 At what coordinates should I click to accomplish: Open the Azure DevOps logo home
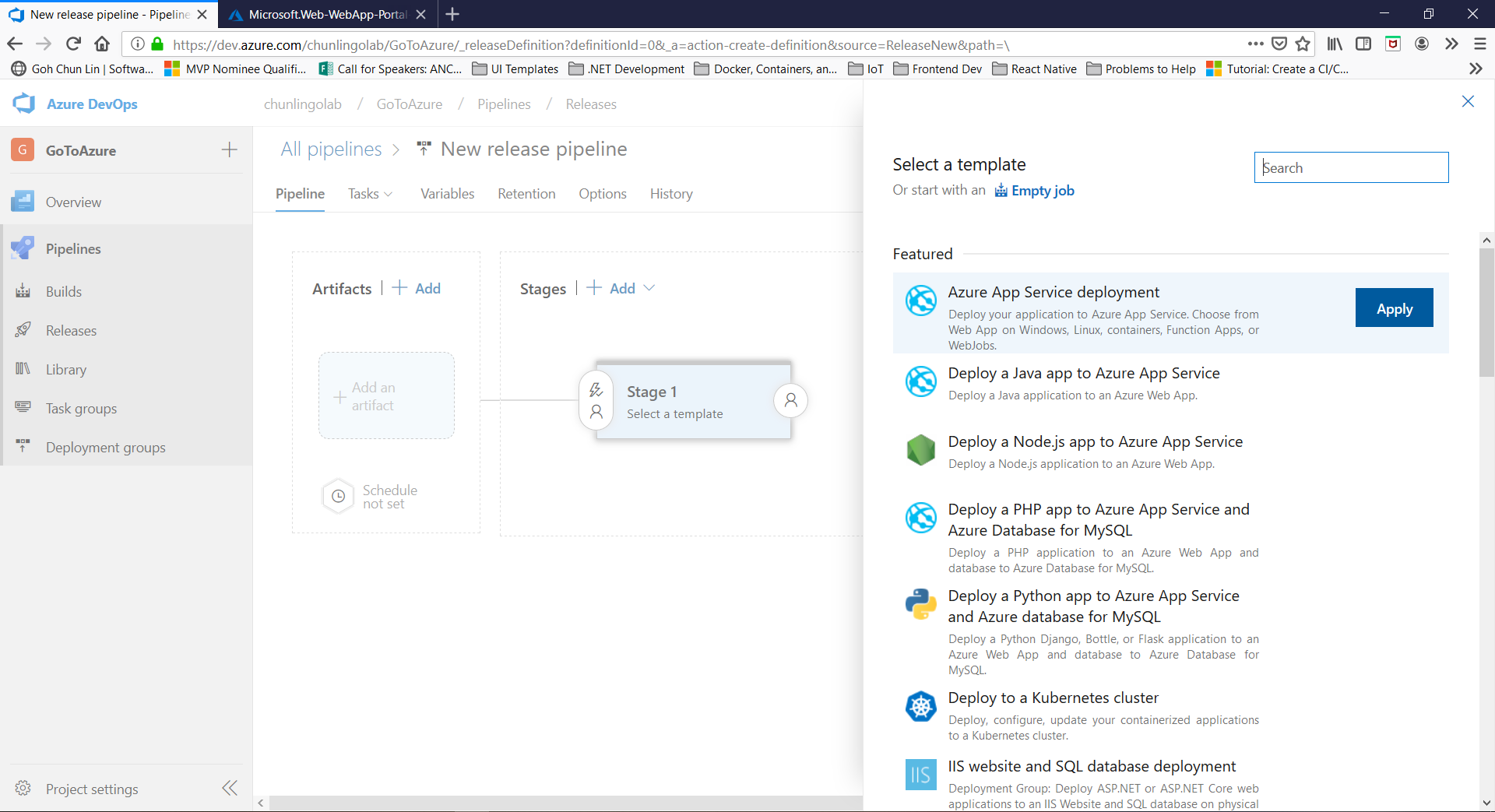click(24, 104)
